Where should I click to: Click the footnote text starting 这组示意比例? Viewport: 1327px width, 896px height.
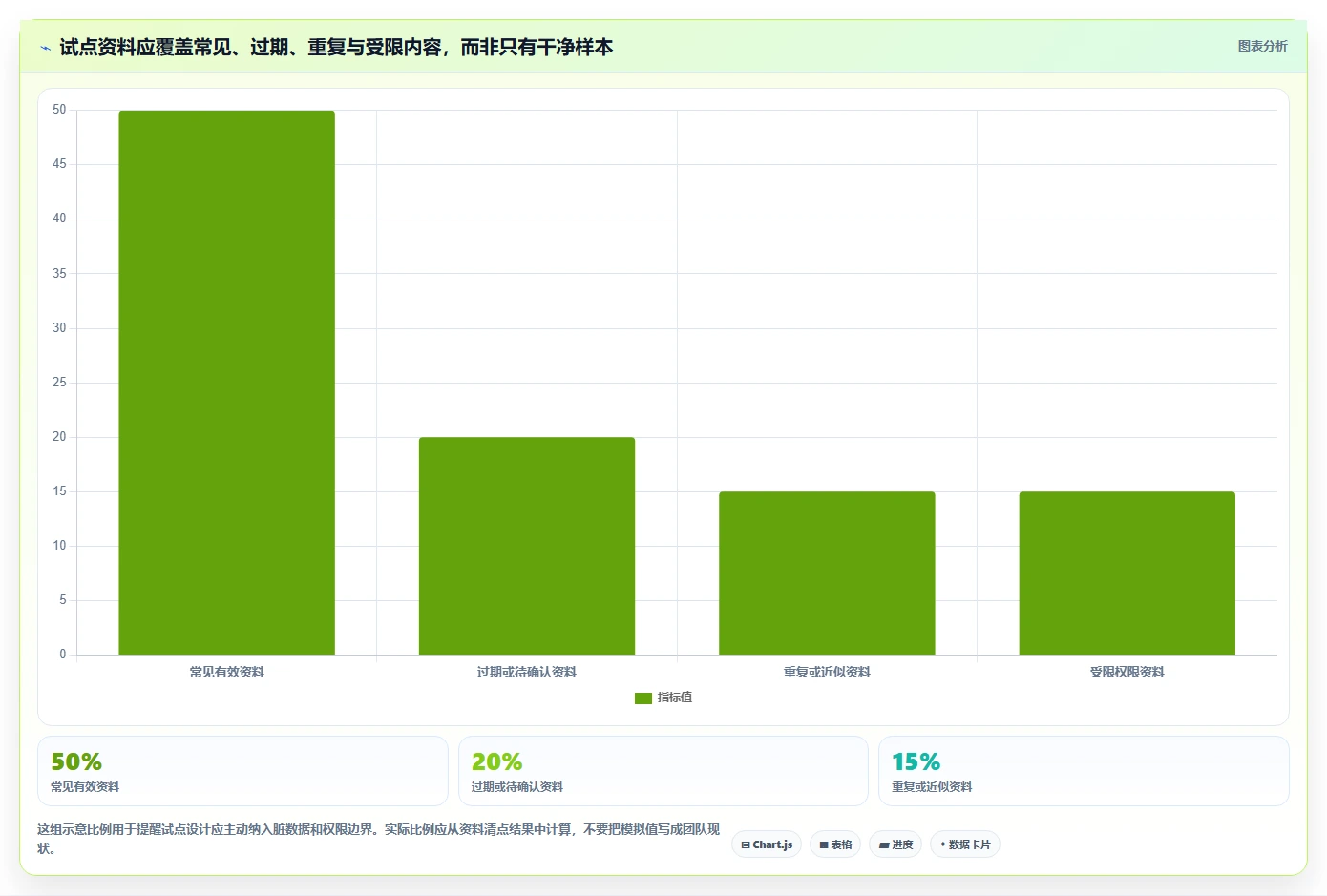click(378, 839)
